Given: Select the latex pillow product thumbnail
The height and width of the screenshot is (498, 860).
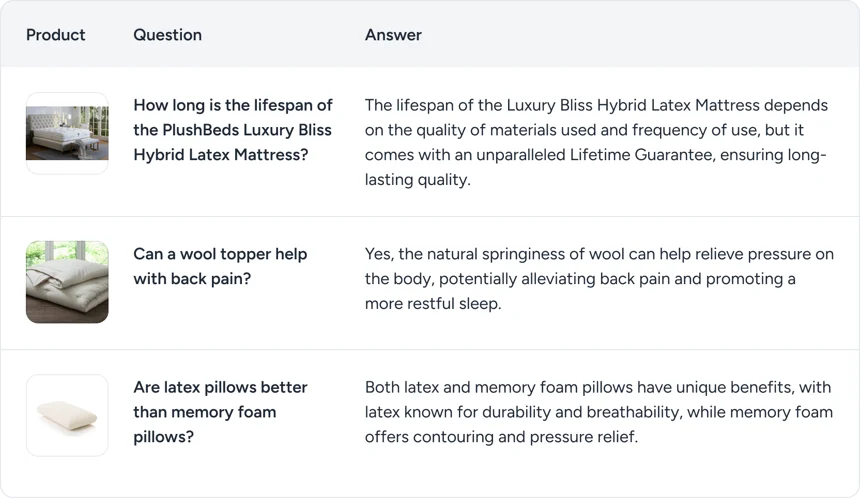Looking at the screenshot, I should pos(67,415).
